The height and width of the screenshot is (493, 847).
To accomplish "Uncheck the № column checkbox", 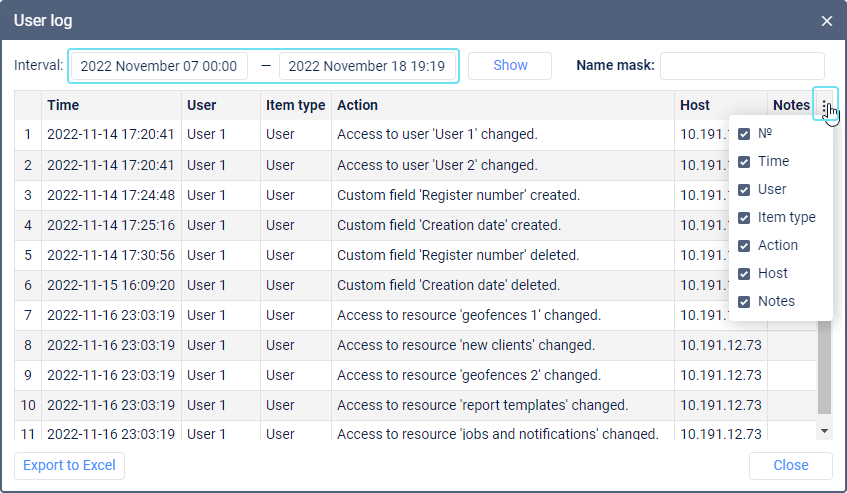I will [744, 133].
